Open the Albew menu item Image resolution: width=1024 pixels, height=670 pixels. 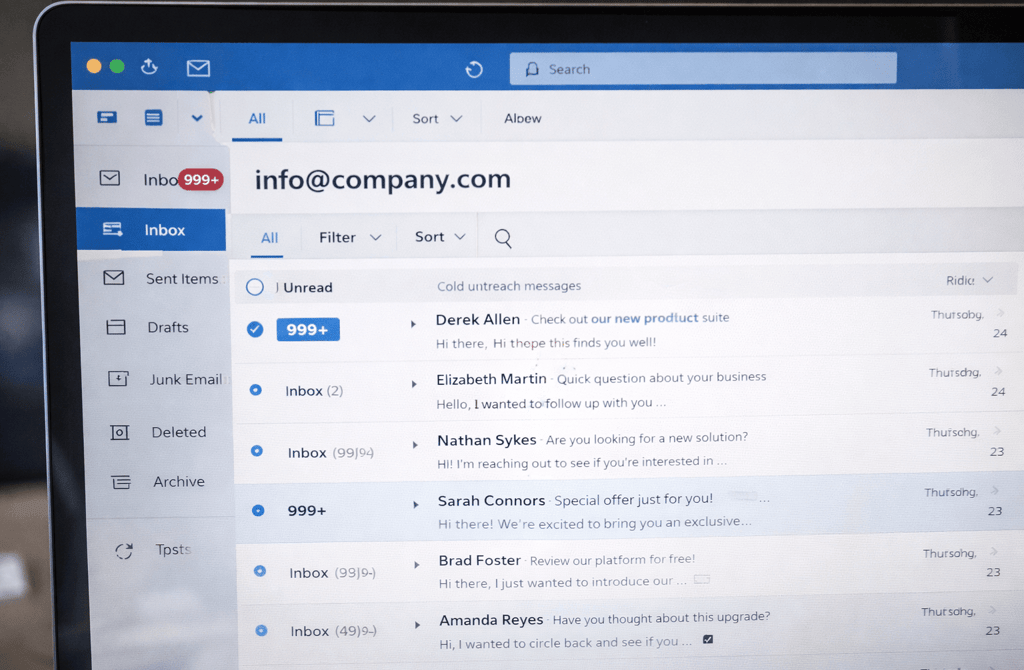click(x=522, y=118)
